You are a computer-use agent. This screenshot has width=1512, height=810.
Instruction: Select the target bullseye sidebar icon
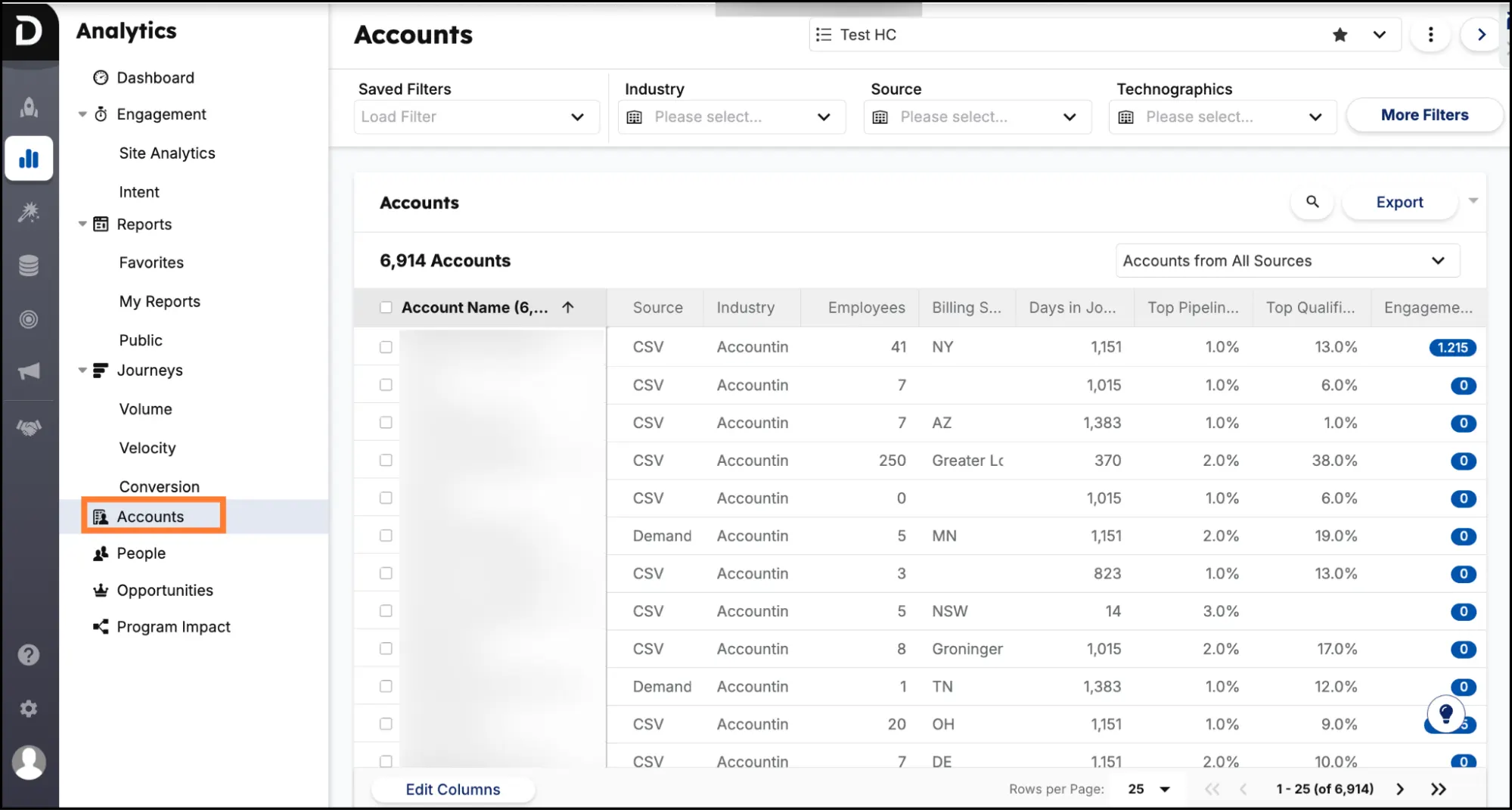[29, 319]
